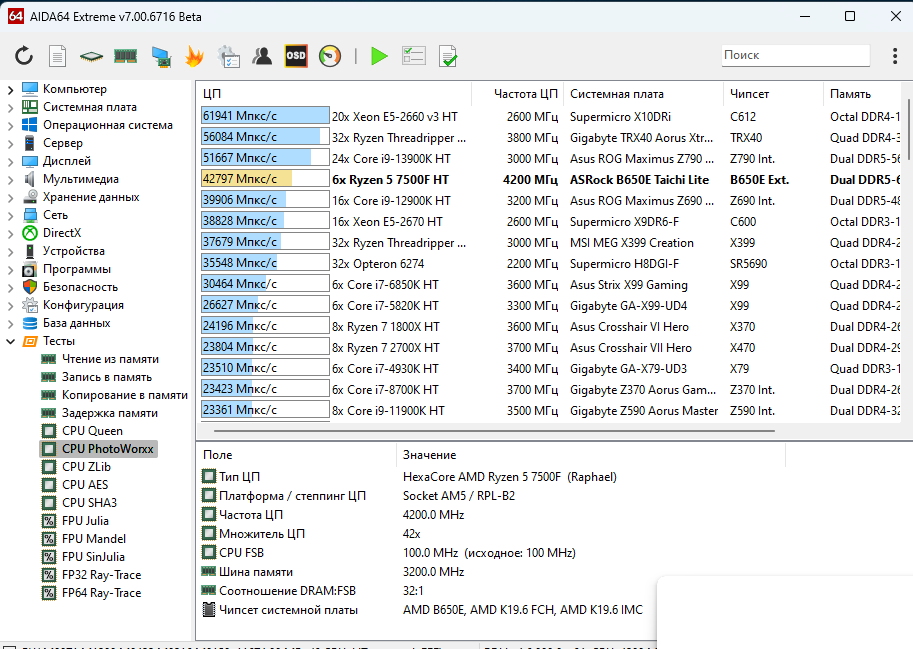Click the Refresh toolbar icon
913x649 pixels.
(24, 56)
